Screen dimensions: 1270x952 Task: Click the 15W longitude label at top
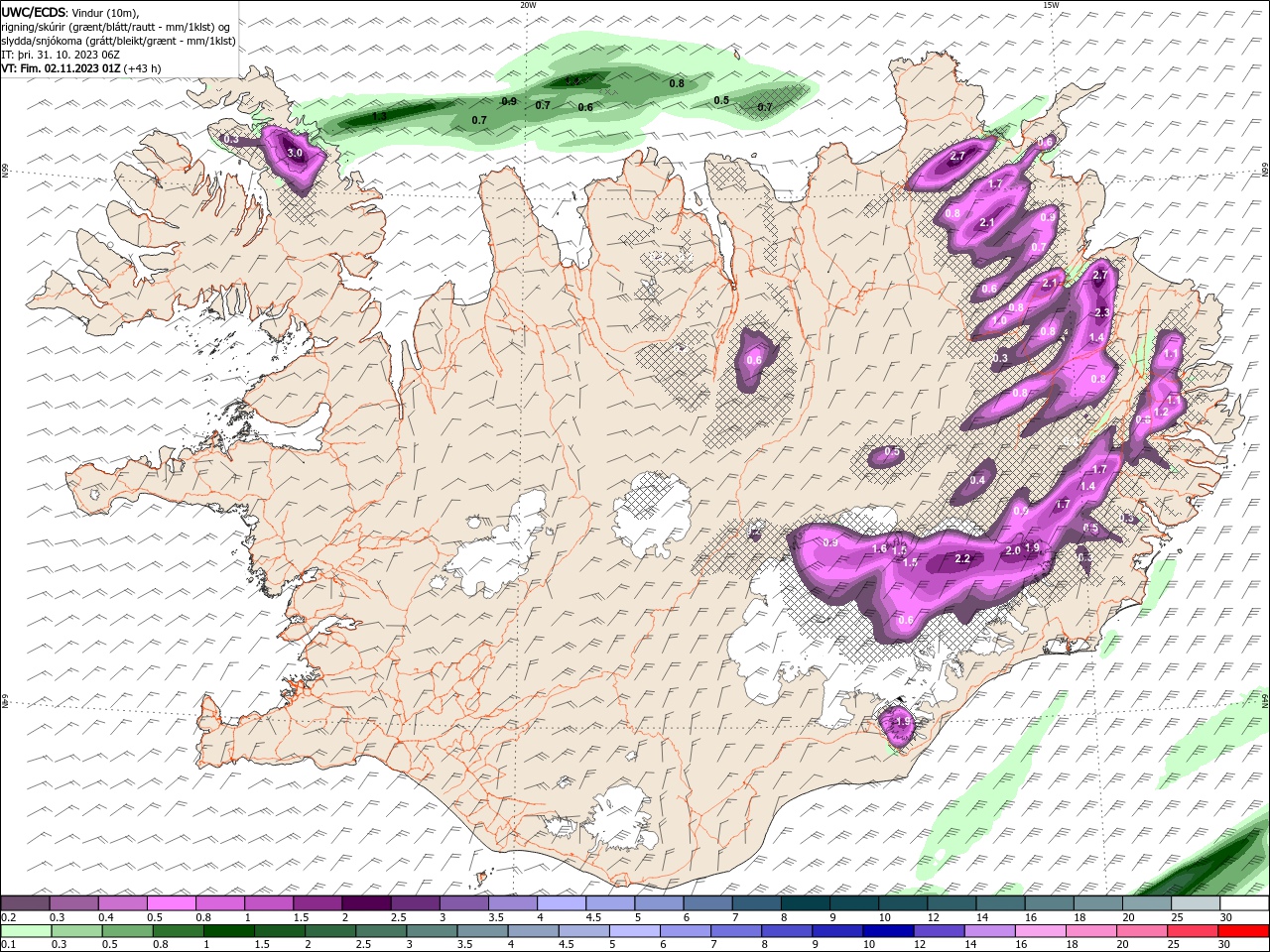click(1051, 5)
